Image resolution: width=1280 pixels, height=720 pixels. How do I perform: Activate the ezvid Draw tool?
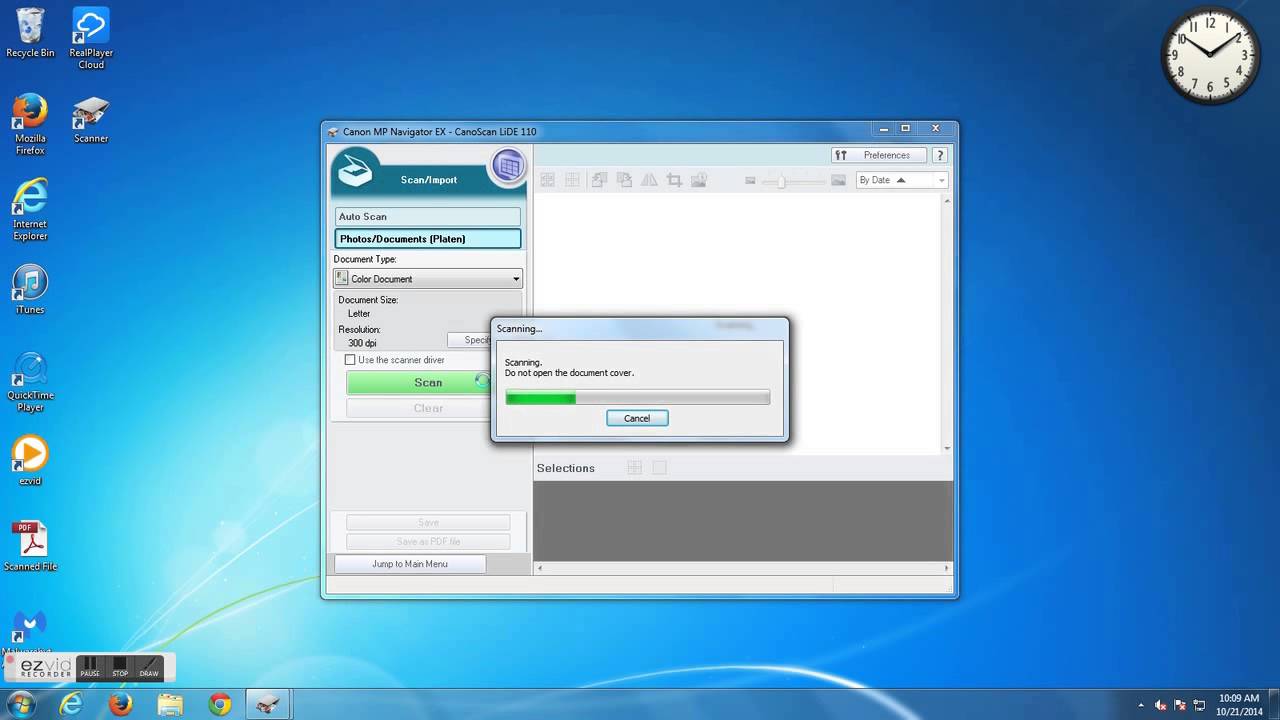pyautogui.click(x=149, y=667)
